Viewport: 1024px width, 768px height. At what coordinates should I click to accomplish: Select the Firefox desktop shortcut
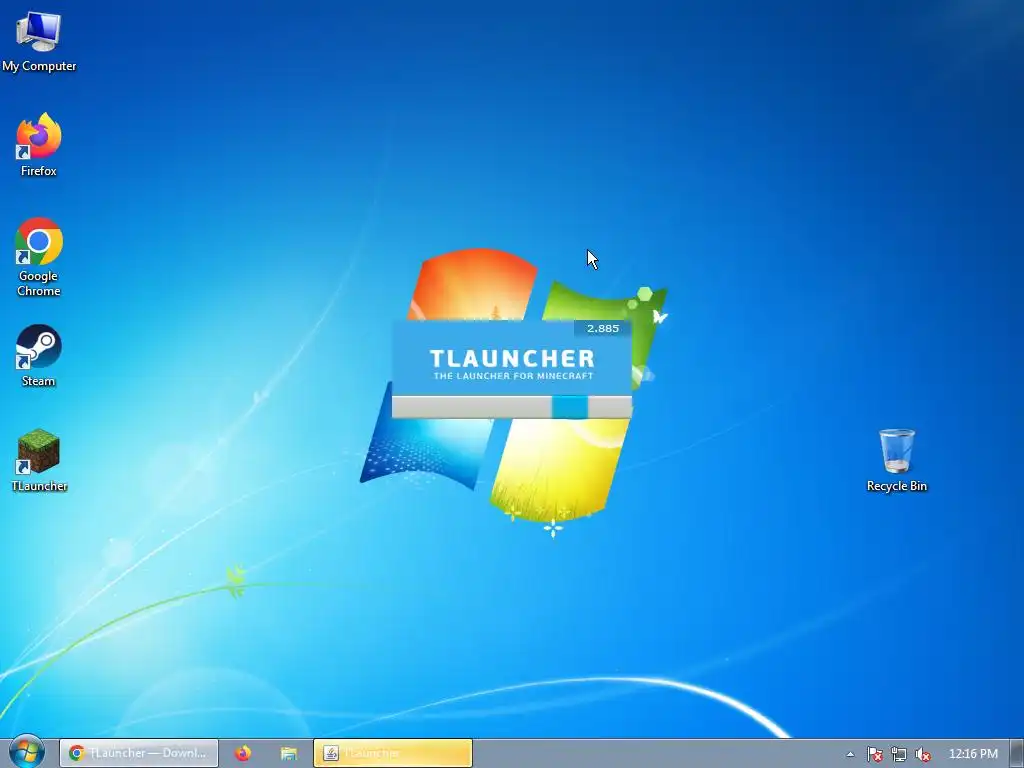point(39,145)
